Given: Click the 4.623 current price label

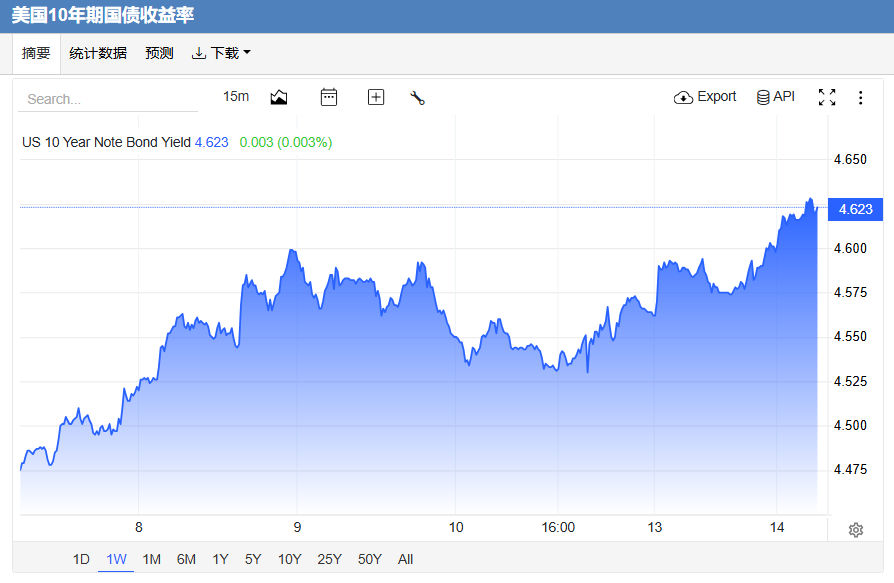Looking at the screenshot, I should click(x=855, y=209).
